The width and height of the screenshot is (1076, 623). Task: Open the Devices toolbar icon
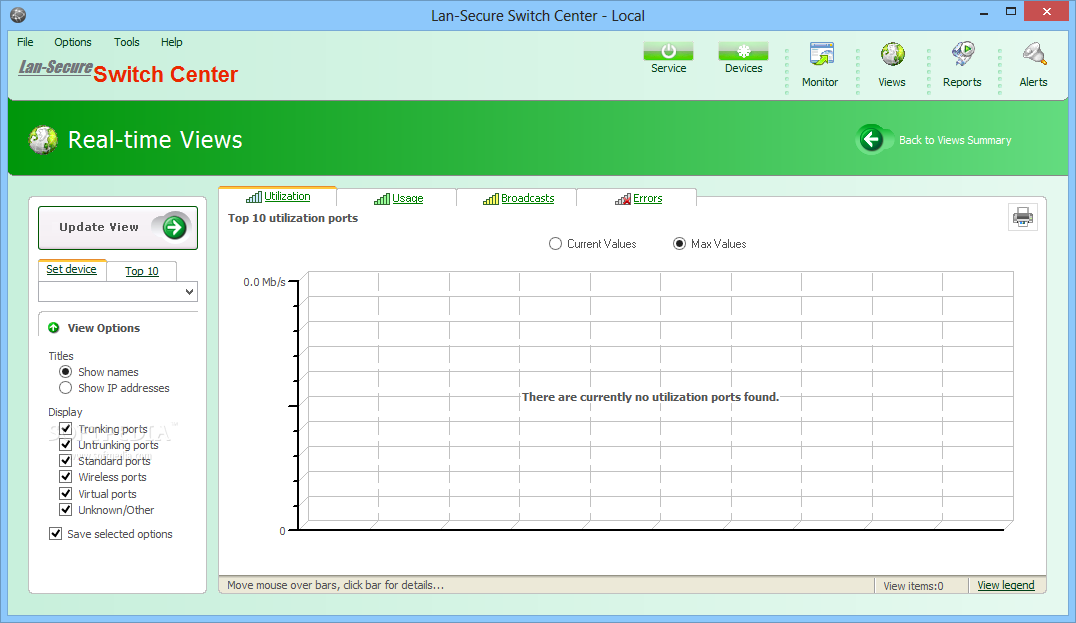point(743,51)
